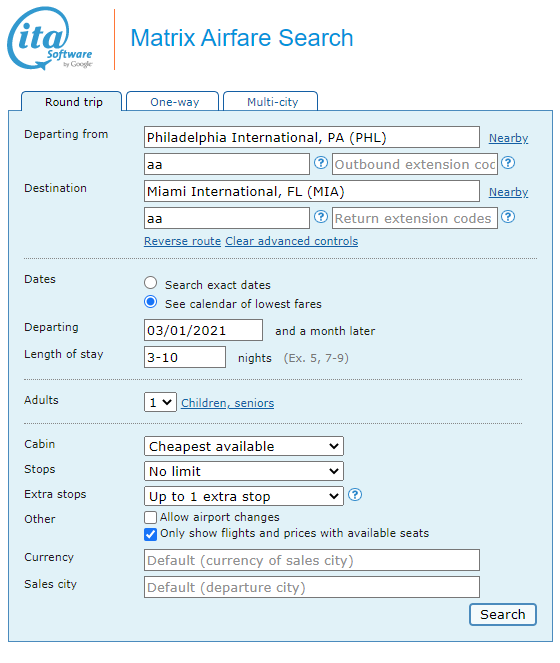Screen dimensions: 560x663
Task: Expand the Extra stops dropdown
Action: pyautogui.click(x=244, y=496)
